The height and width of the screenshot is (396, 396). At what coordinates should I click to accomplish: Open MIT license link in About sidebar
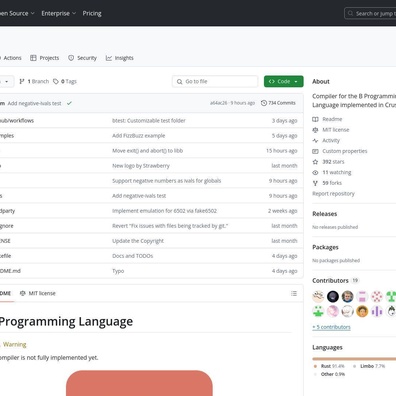pyautogui.click(x=335, y=130)
